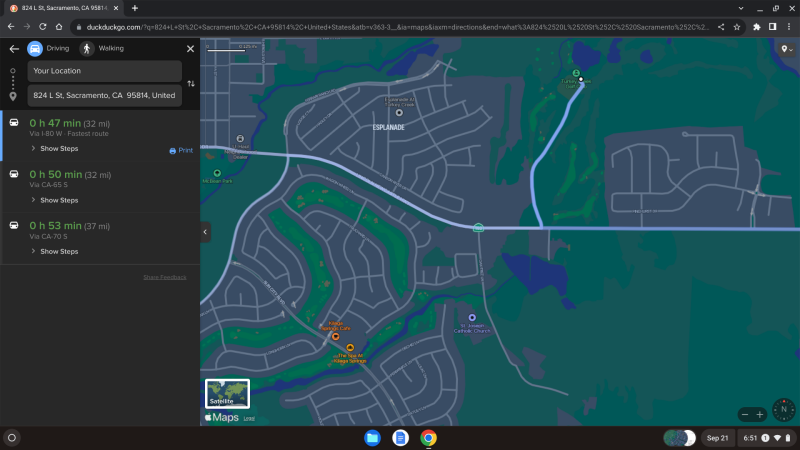Image resolution: width=800 pixels, height=450 pixels.
Task: Open the Extensions puzzle icon
Action: point(757,27)
